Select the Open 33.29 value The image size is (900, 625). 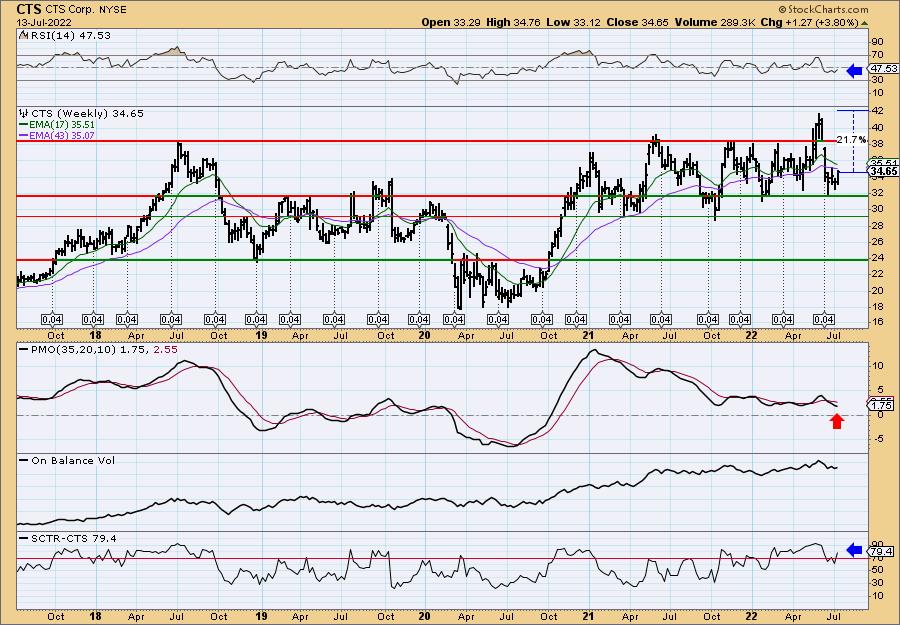(x=452, y=22)
